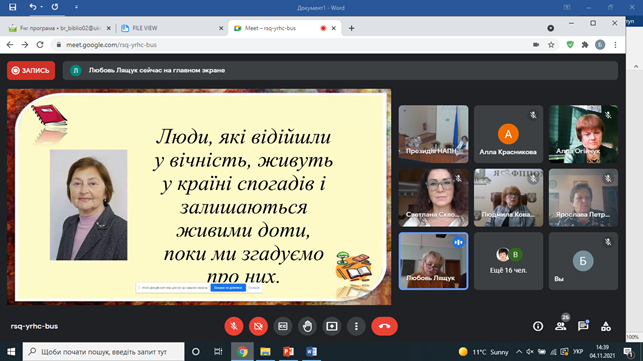Click the red ЗАПИСЬ recording indicator
This screenshot has height=361, width=643.
coord(31,71)
